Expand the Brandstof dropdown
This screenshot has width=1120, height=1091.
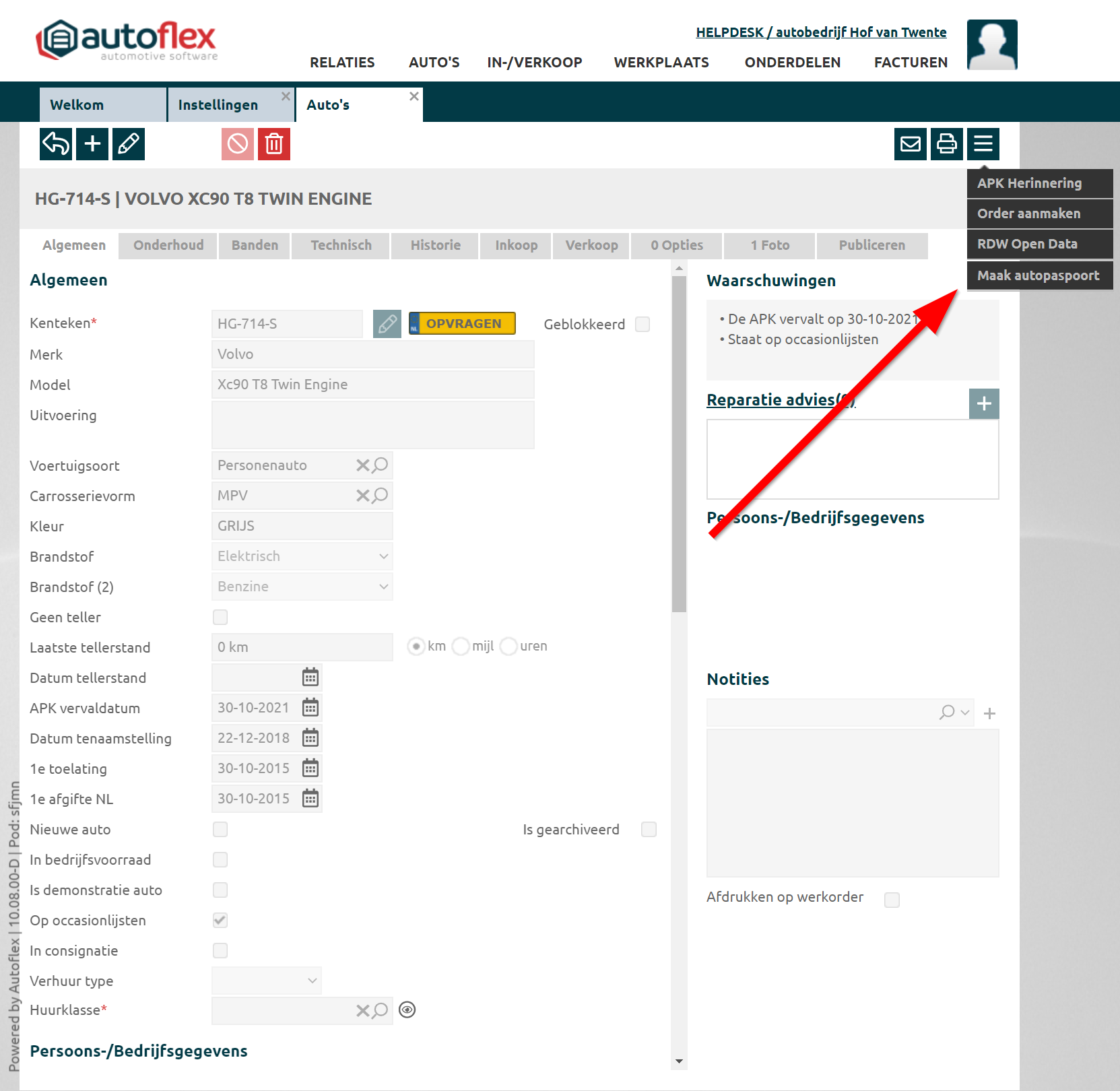[302, 557]
